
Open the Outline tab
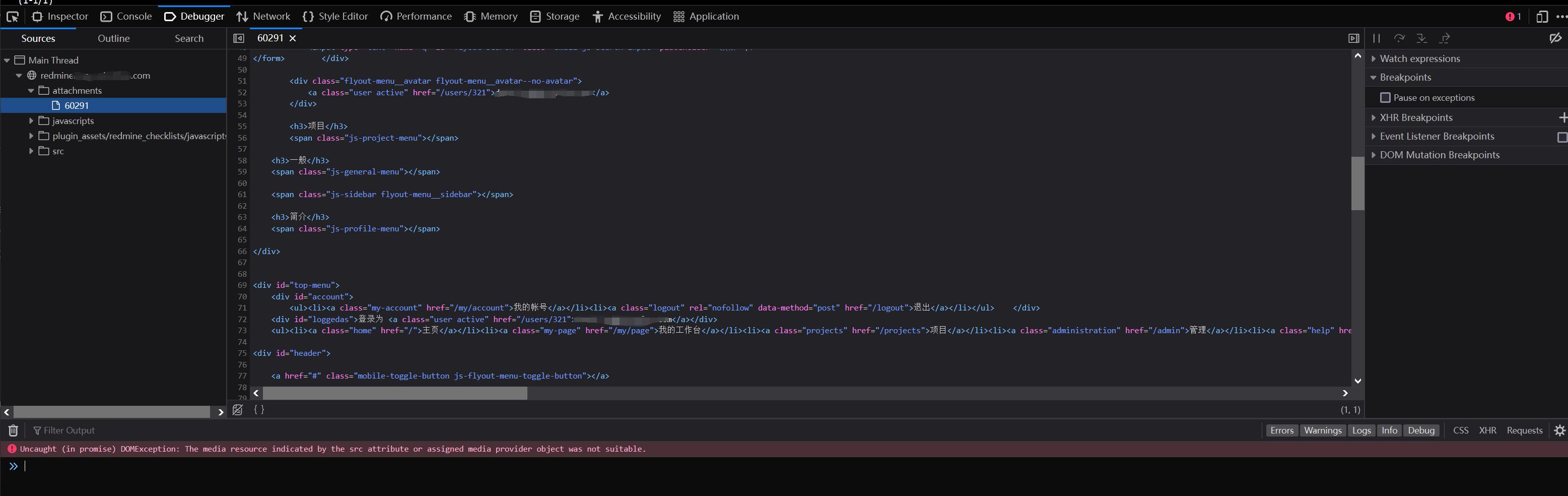113,38
